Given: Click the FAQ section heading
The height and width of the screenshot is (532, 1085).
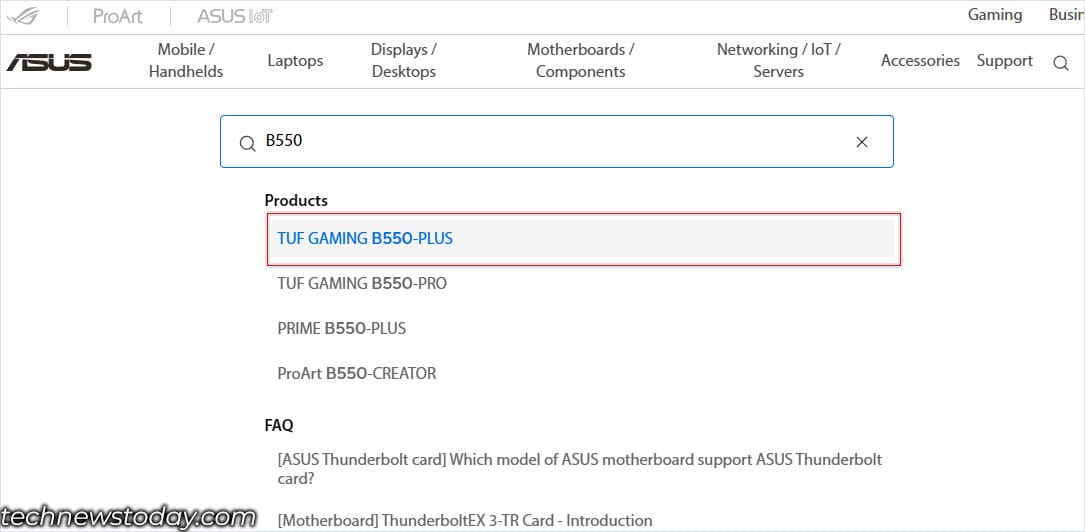Looking at the screenshot, I should (279, 425).
